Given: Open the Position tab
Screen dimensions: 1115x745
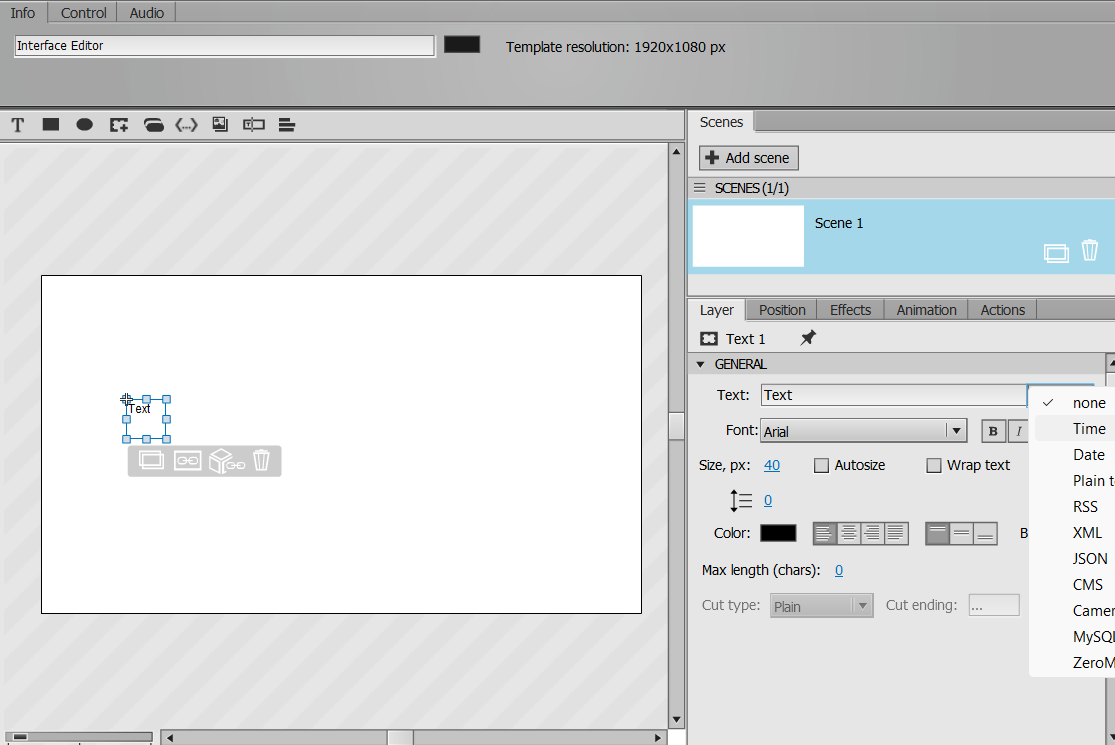Looking at the screenshot, I should point(782,310).
